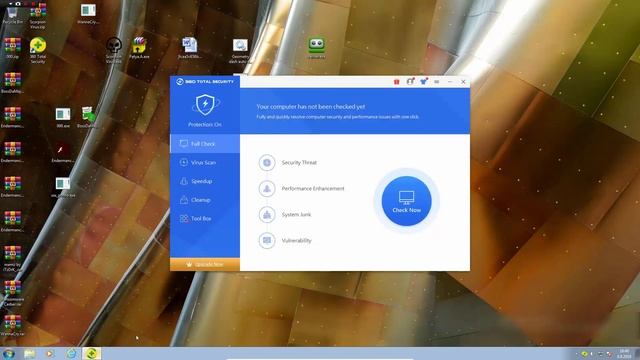Click the taskbar clock
This screenshot has height=360, width=640.
click(624, 353)
